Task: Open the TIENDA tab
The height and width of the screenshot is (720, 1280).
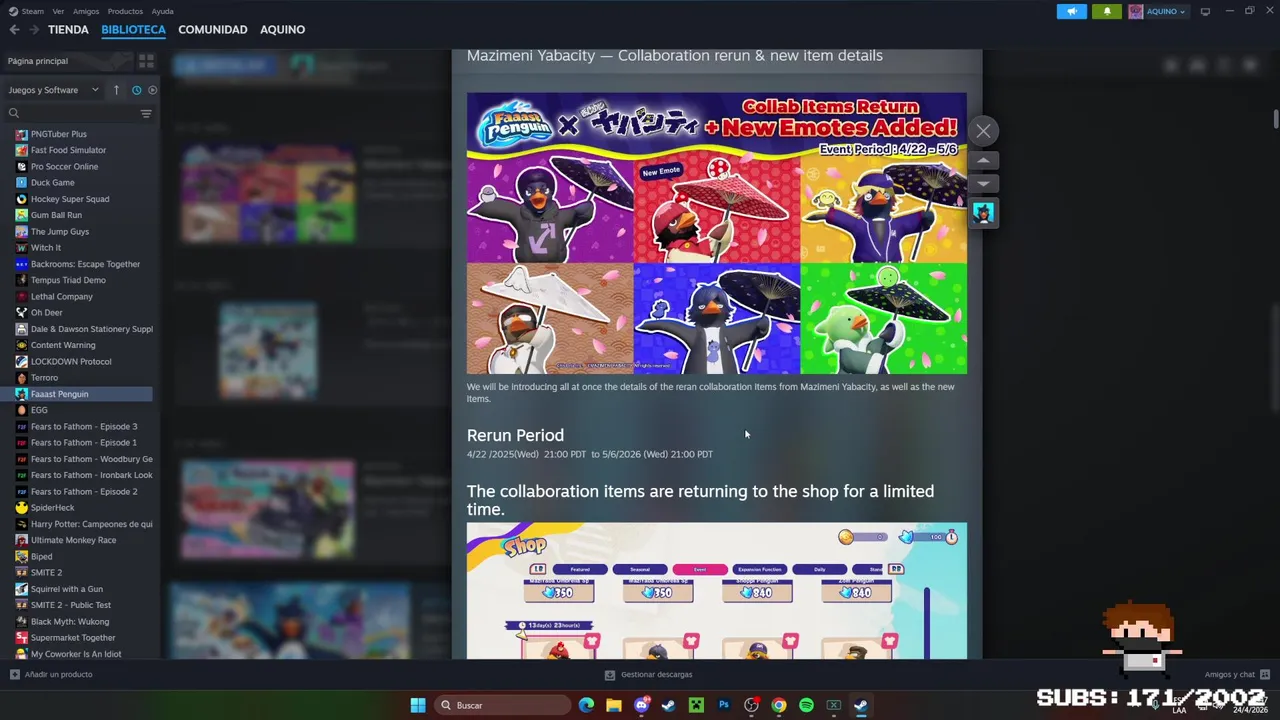Action: (x=68, y=30)
